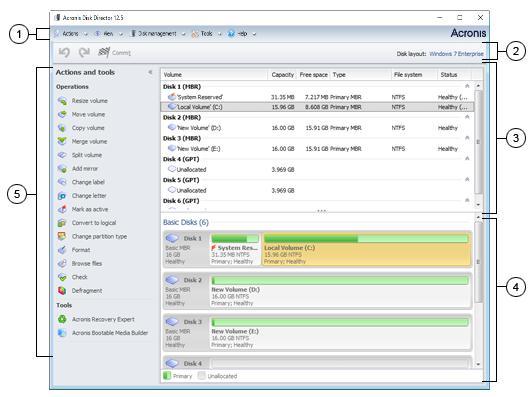Collapse the Disk 3 (MBR) group

pyautogui.click(x=467, y=138)
